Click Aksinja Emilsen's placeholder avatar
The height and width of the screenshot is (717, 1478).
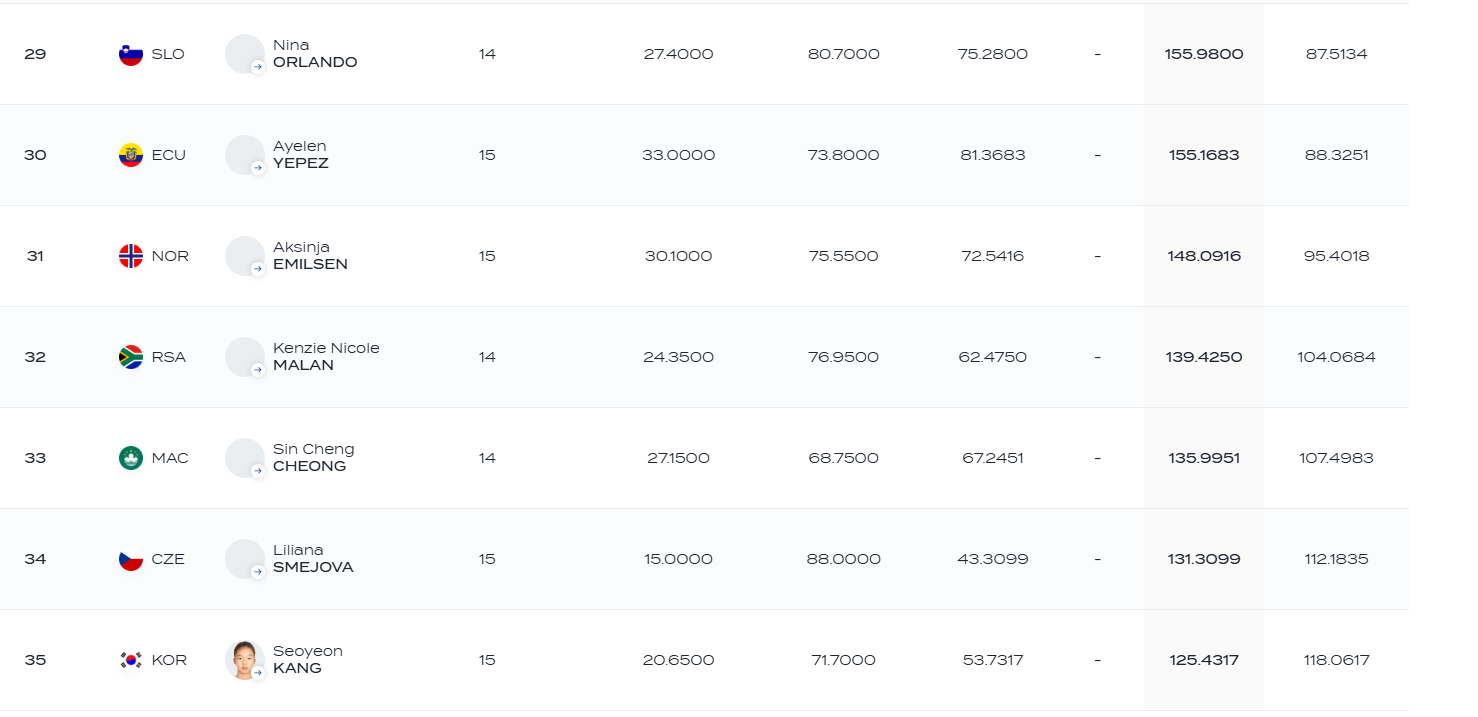pyautogui.click(x=244, y=256)
